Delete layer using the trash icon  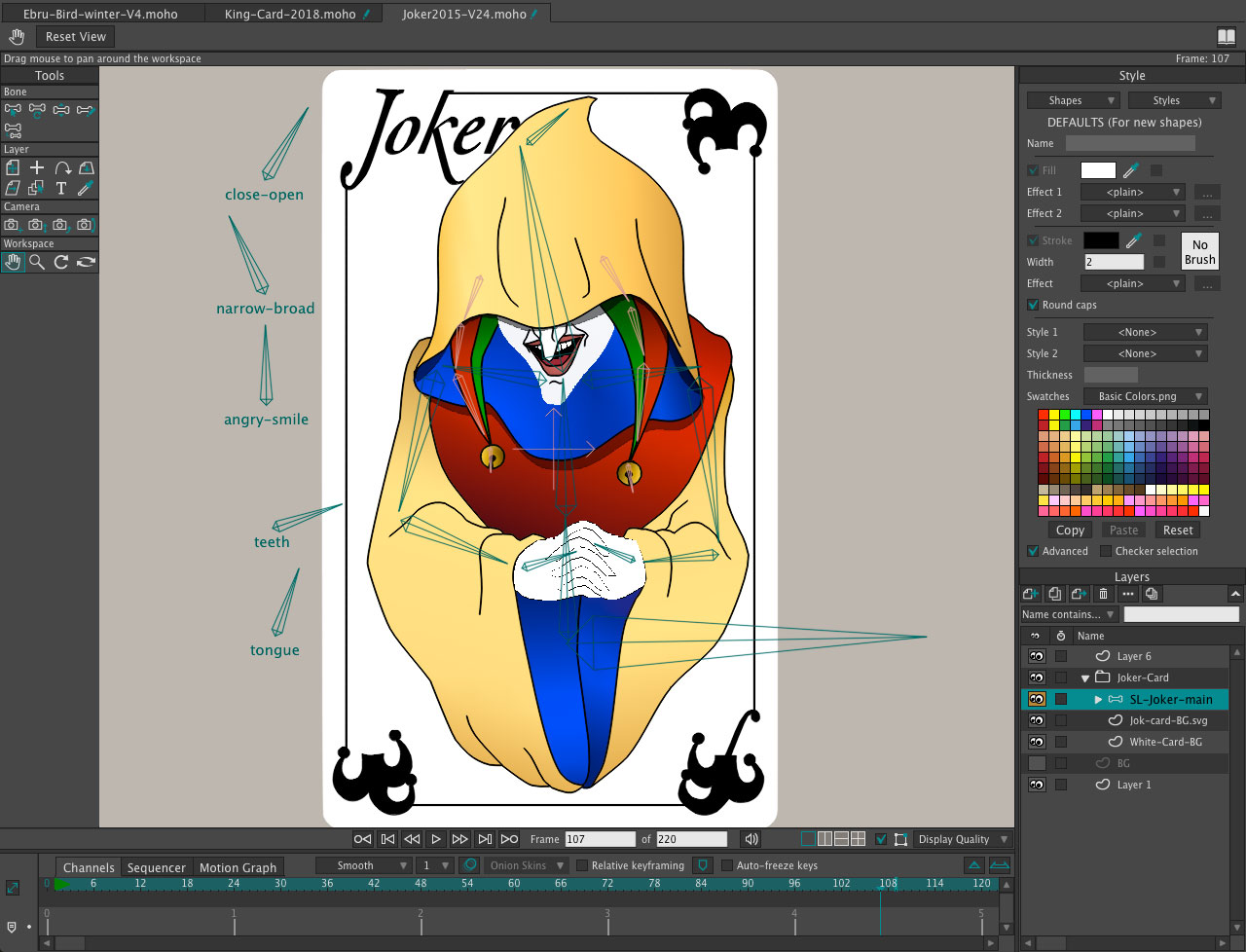[x=1103, y=594]
